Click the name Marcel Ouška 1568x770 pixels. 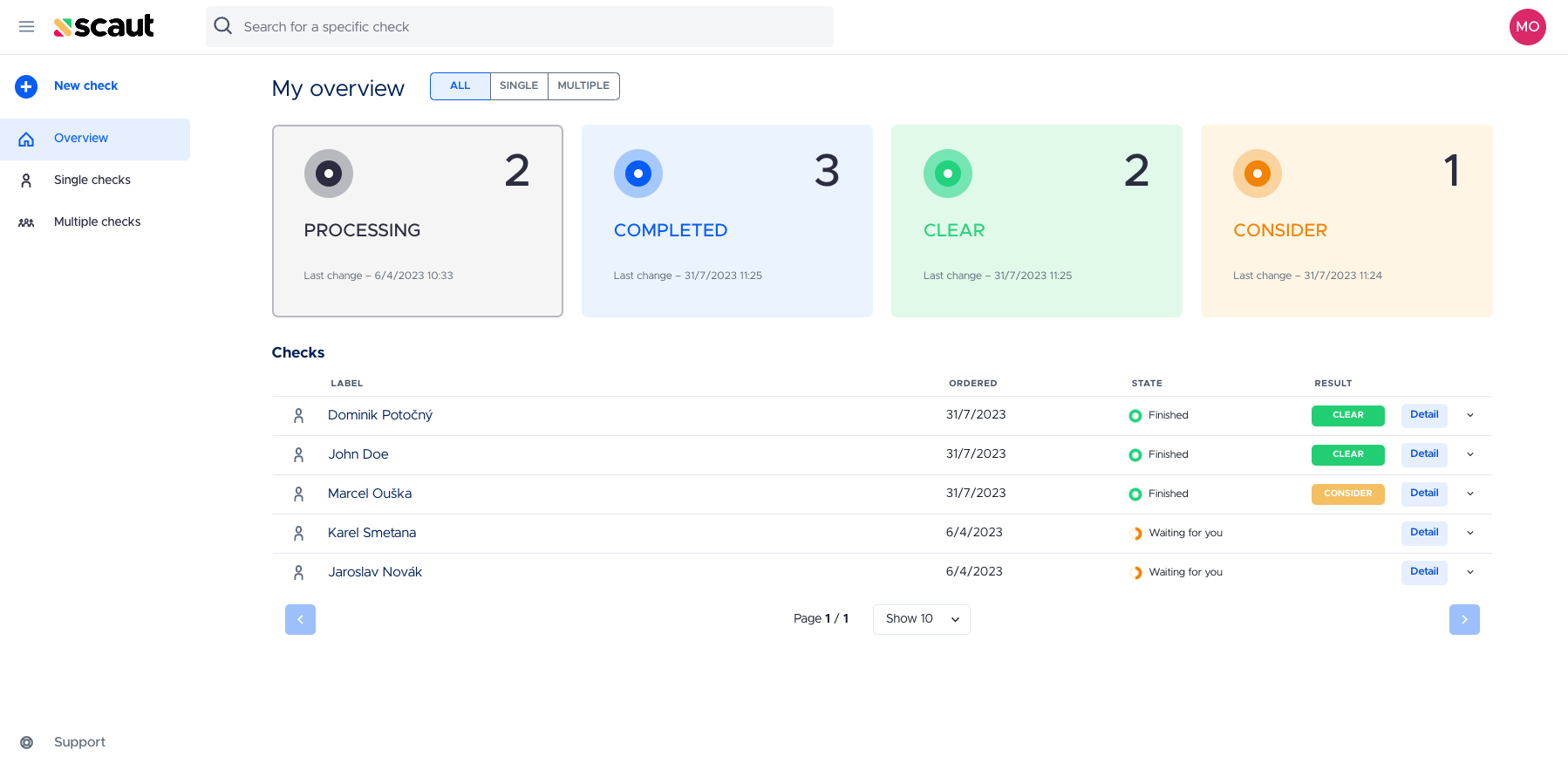coord(370,494)
